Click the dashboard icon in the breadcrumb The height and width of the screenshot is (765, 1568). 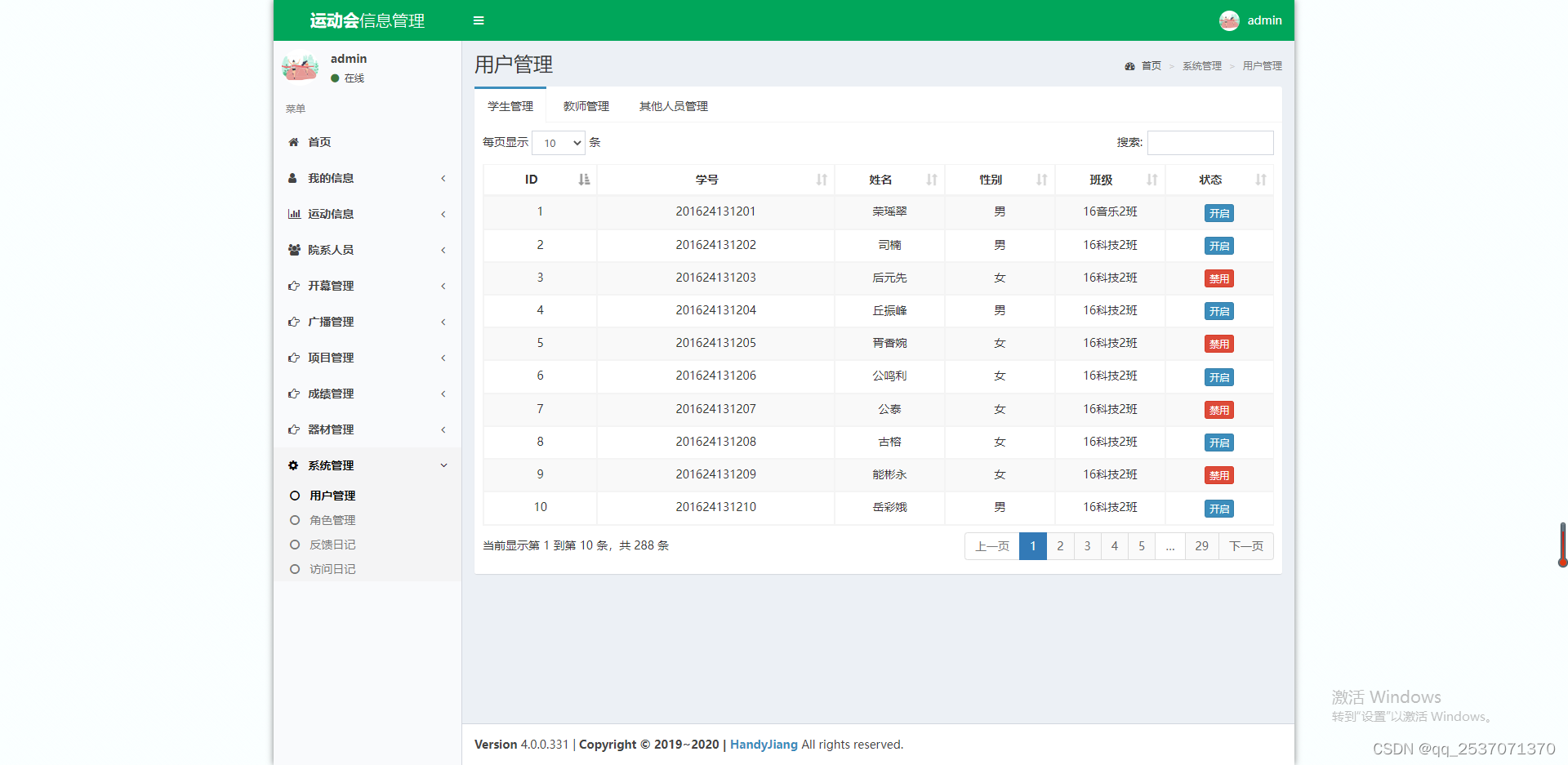1129,66
